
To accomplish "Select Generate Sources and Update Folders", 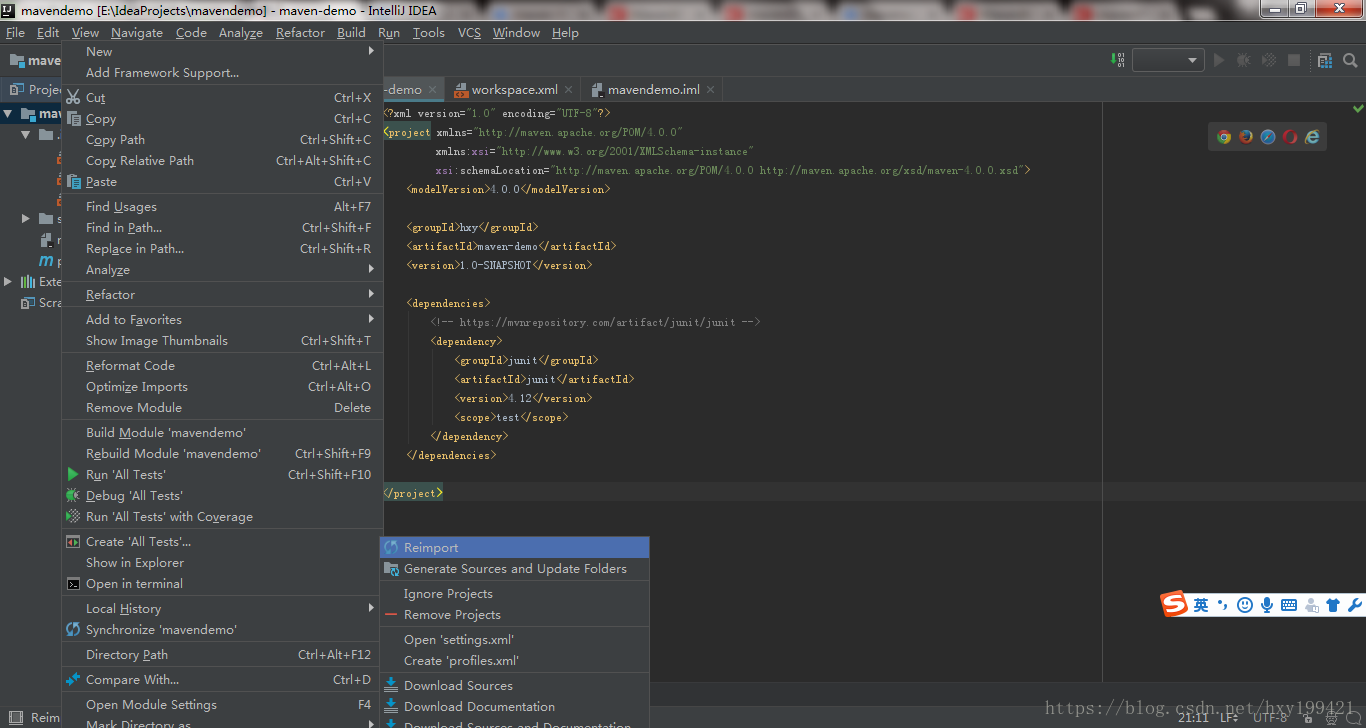I will point(515,569).
